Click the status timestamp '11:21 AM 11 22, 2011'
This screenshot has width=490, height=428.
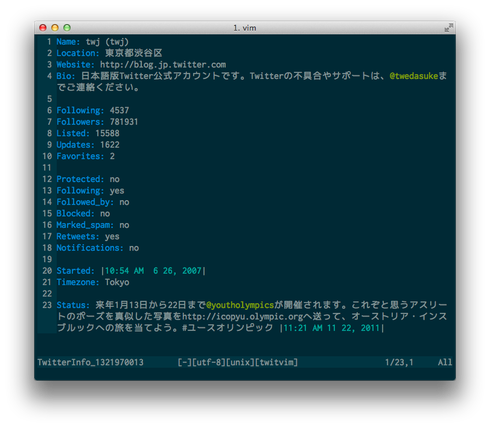tap(332, 328)
